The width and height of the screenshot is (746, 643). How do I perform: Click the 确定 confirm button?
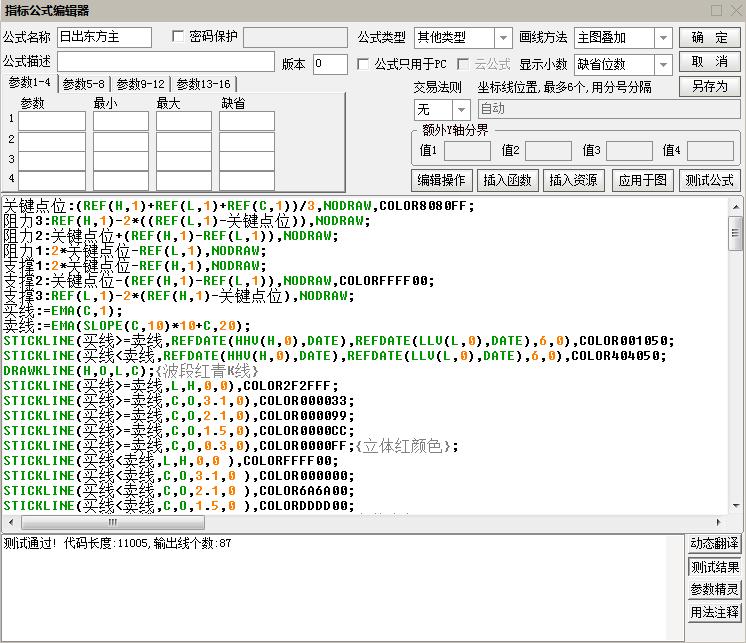click(710, 37)
